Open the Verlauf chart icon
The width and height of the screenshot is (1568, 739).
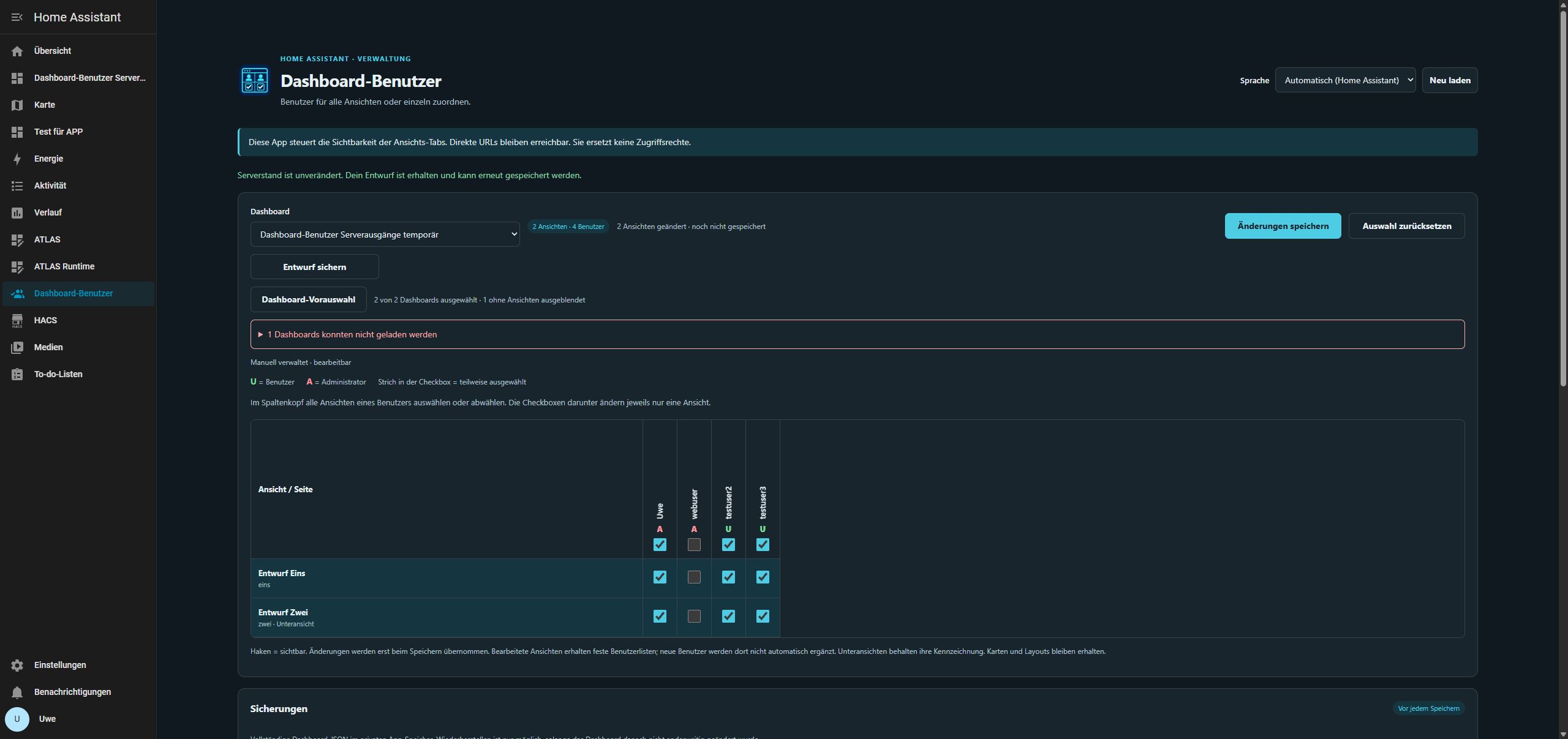[x=17, y=212]
